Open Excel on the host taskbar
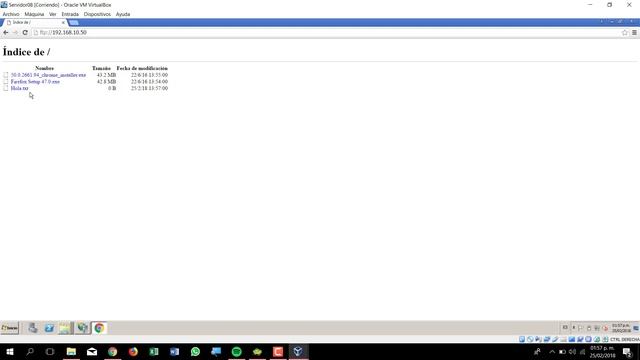The width and height of the screenshot is (640, 360). [154, 352]
